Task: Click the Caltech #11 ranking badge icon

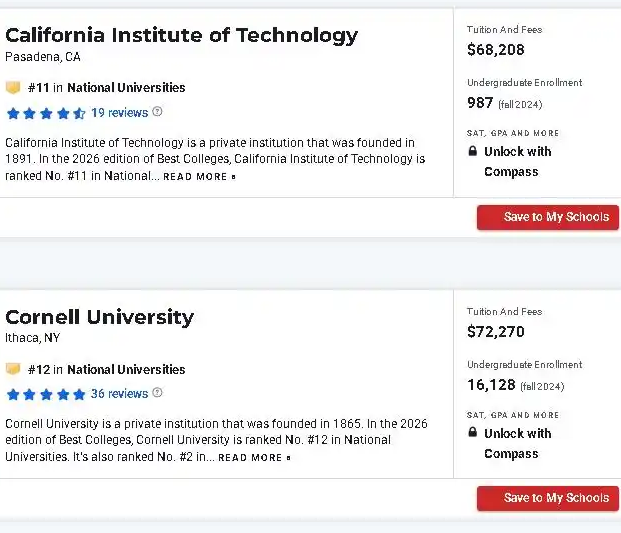Action: 13,87
